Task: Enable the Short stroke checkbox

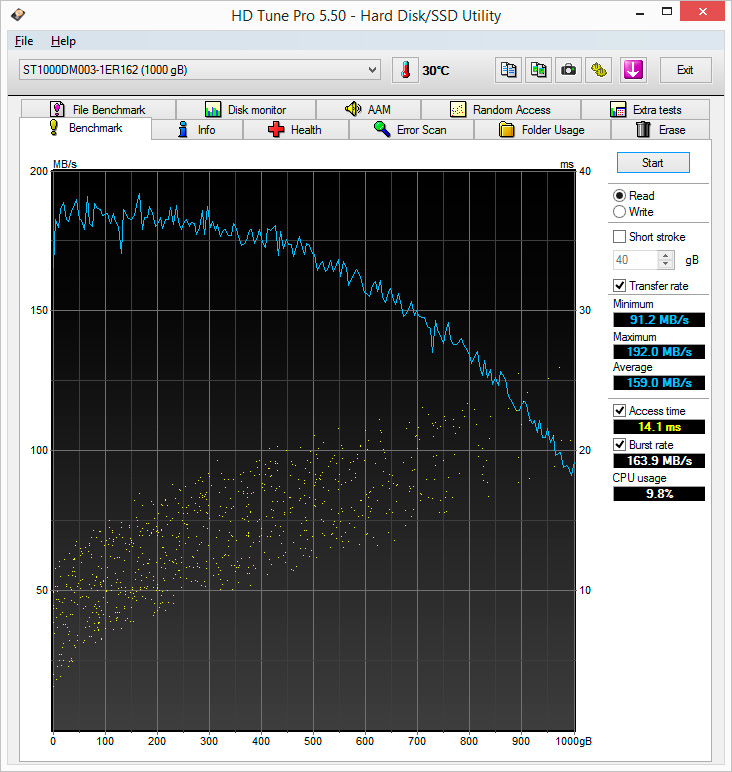Action: pos(620,237)
